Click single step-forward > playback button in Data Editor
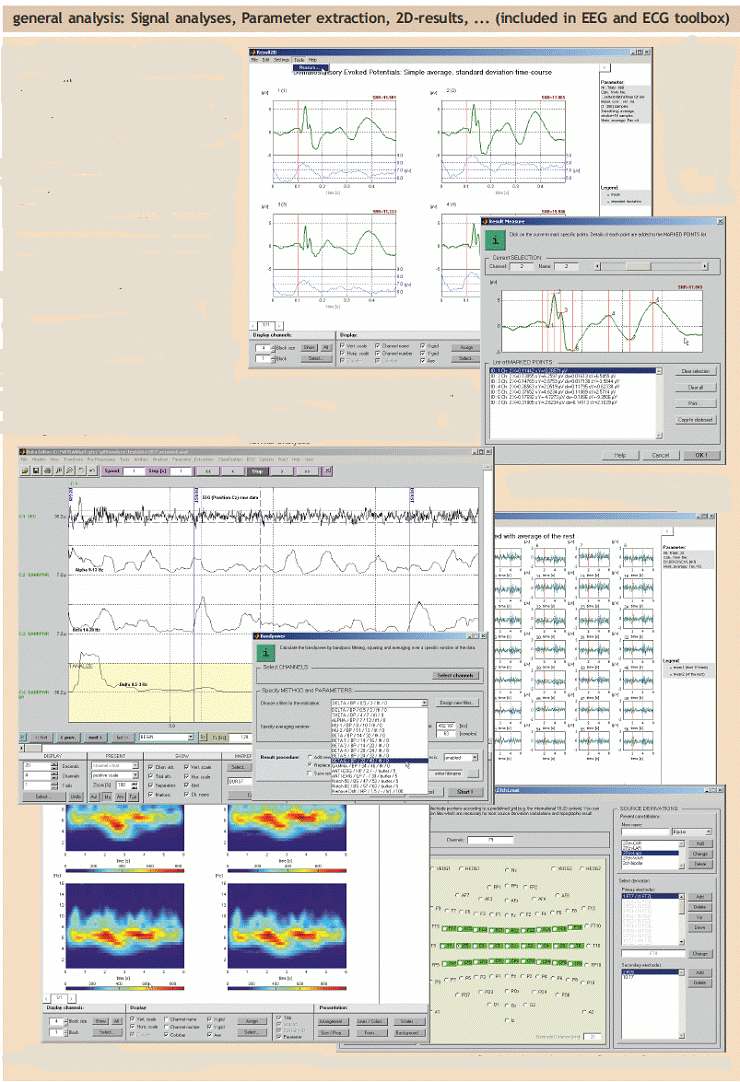 282,471
